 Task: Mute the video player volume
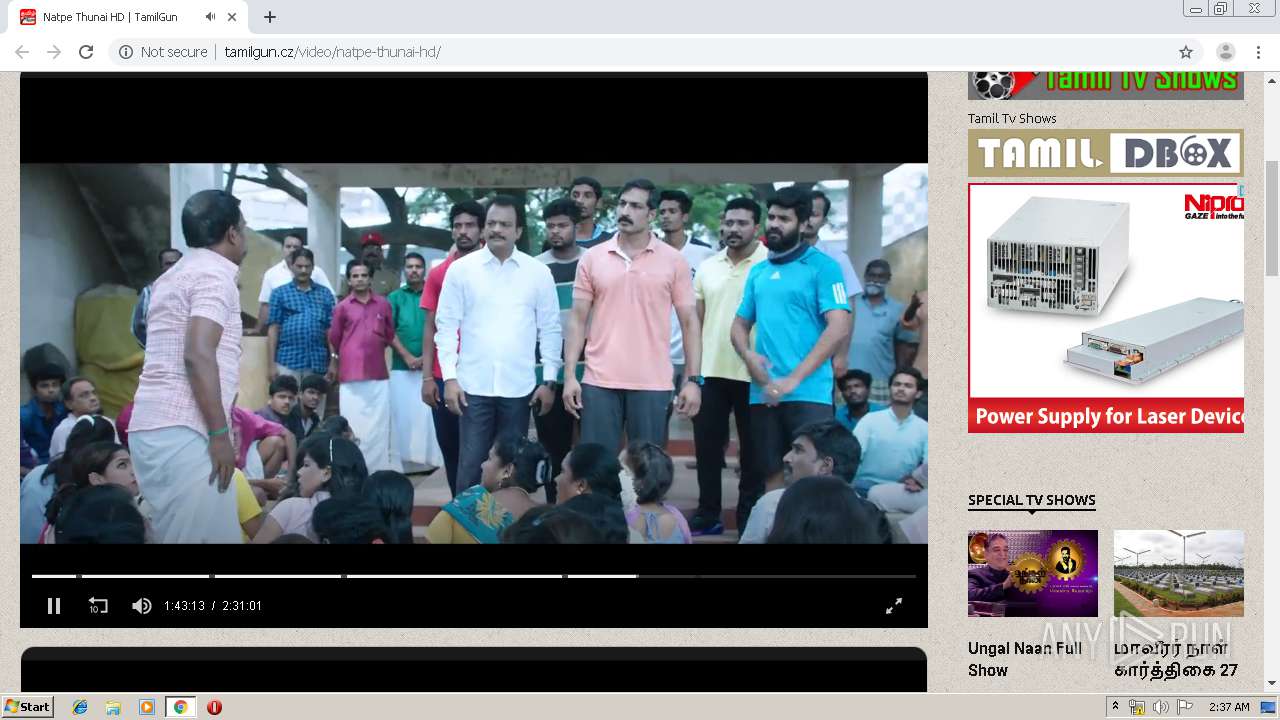pyautogui.click(x=142, y=606)
